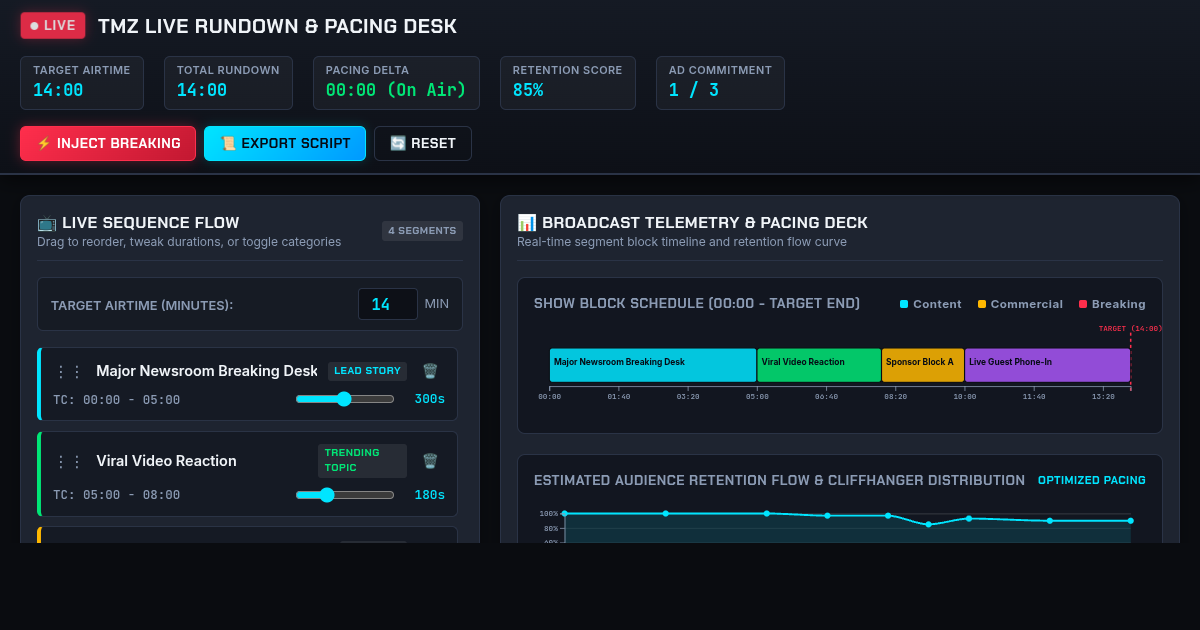
Task: Toggle the LEAD STORY category tag
Action: coord(367,371)
